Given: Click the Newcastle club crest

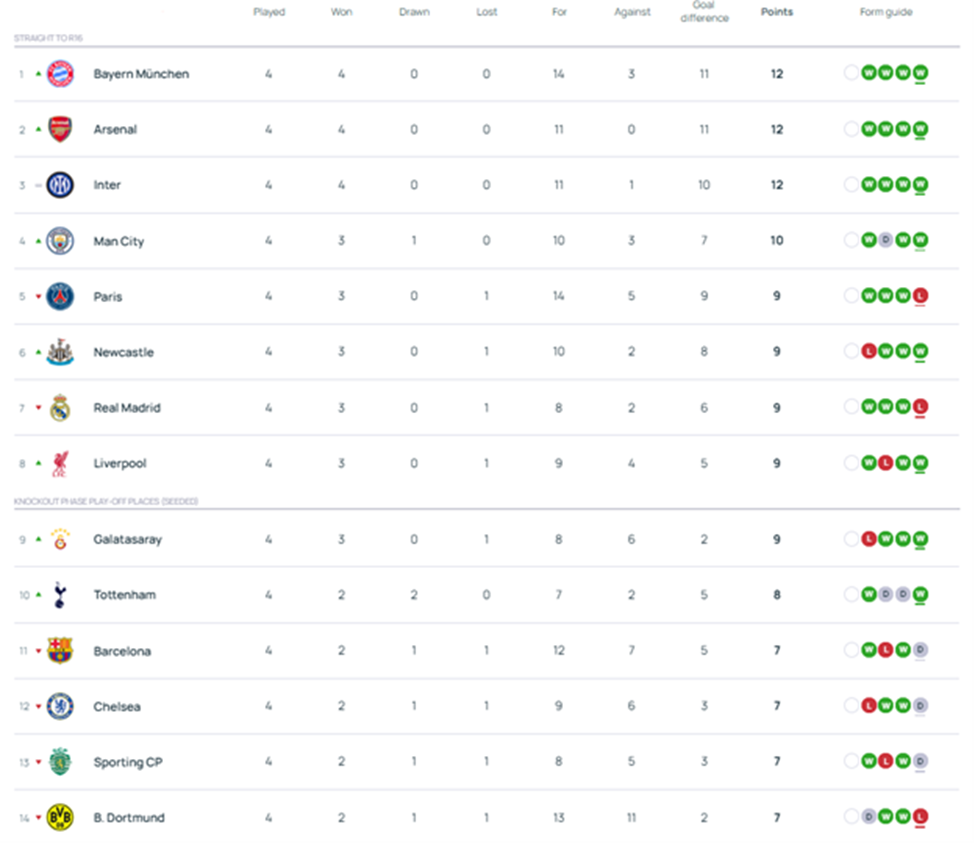Looking at the screenshot, I should [60, 352].
